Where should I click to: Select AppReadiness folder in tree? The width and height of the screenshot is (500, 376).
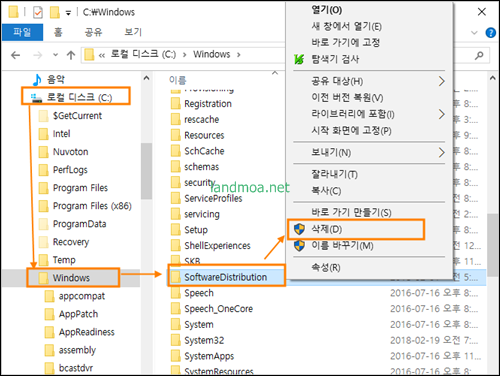(x=87, y=332)
